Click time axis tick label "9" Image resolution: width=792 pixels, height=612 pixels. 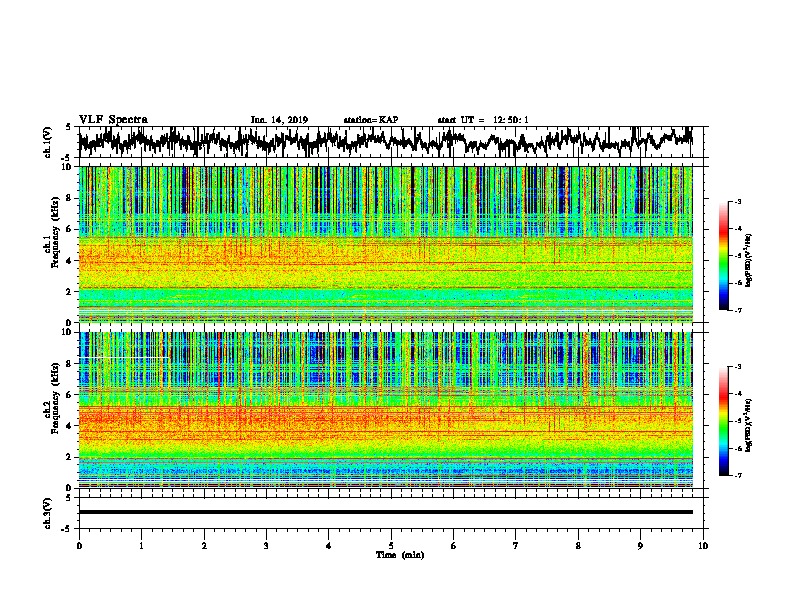pos(640,546)
